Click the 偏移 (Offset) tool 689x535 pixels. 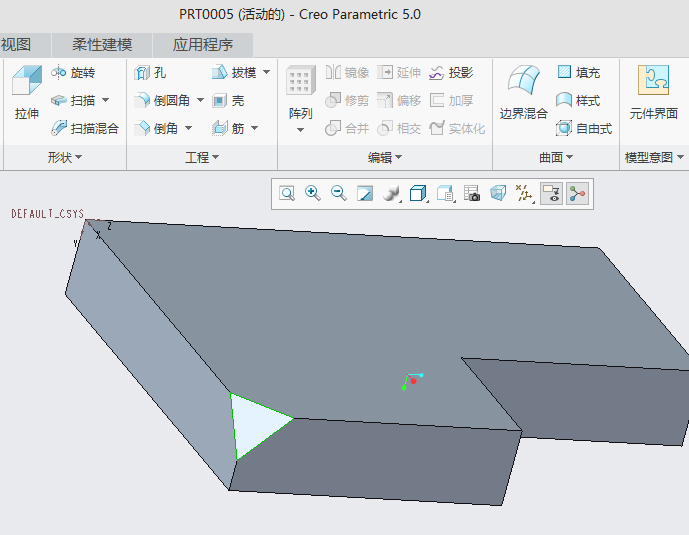tap(399, 101)
